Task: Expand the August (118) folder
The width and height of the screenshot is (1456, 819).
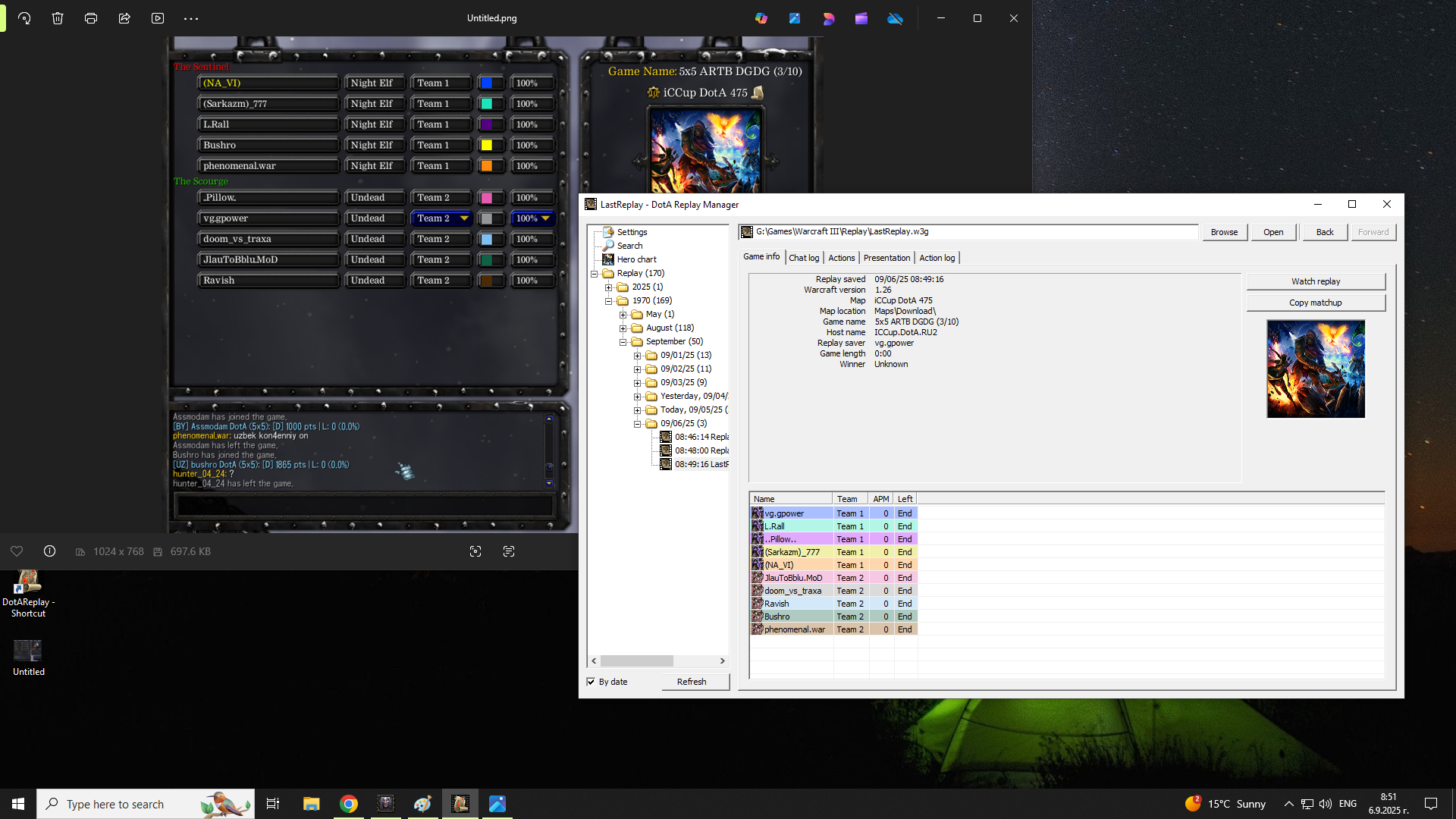Action: pos(623,328)
